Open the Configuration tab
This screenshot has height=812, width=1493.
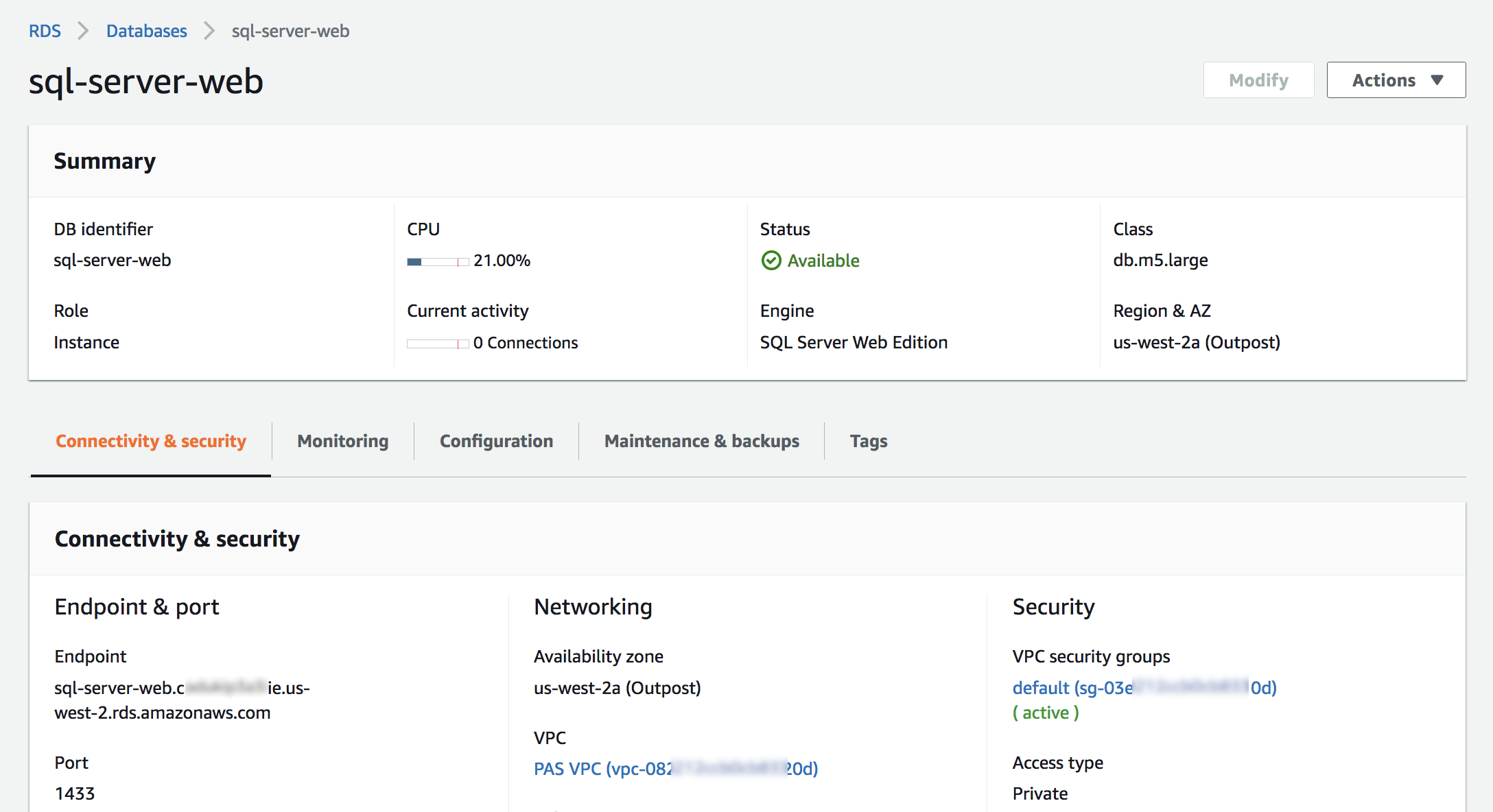tap(496, 441)
